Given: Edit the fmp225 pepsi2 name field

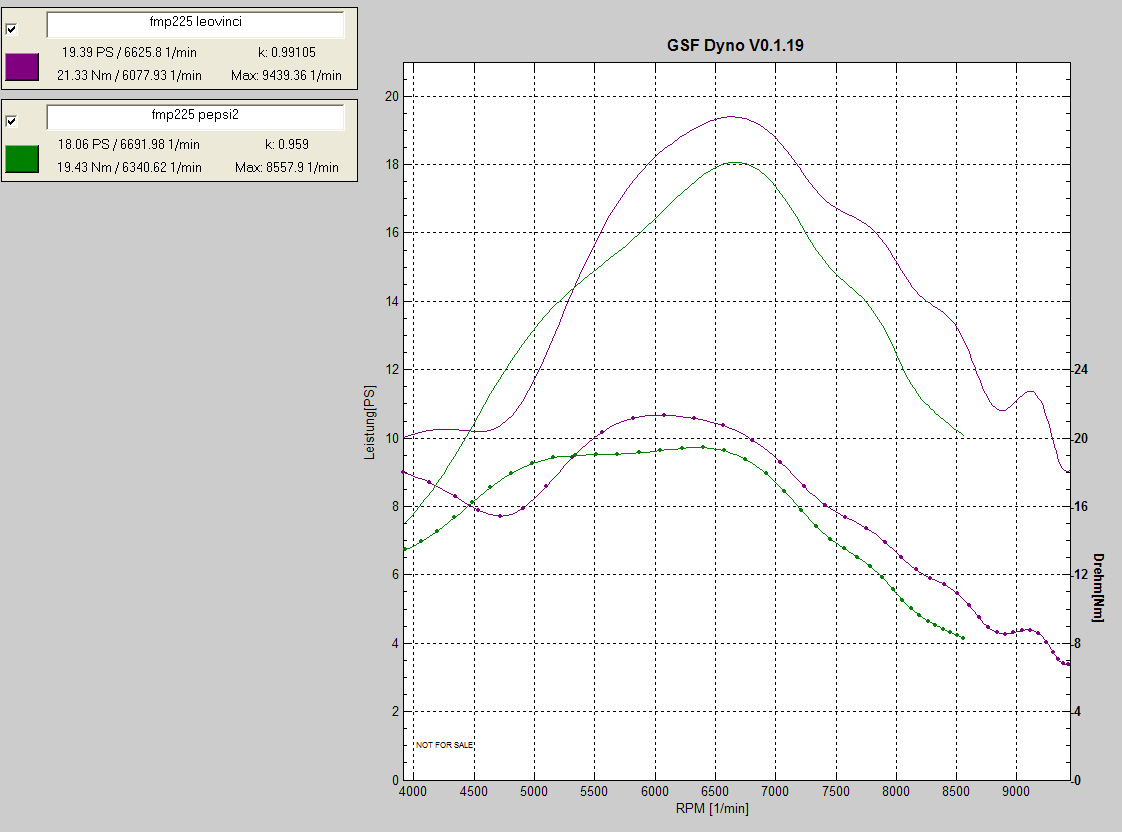Looking at the screenshot, I should [x=195, y=117].
